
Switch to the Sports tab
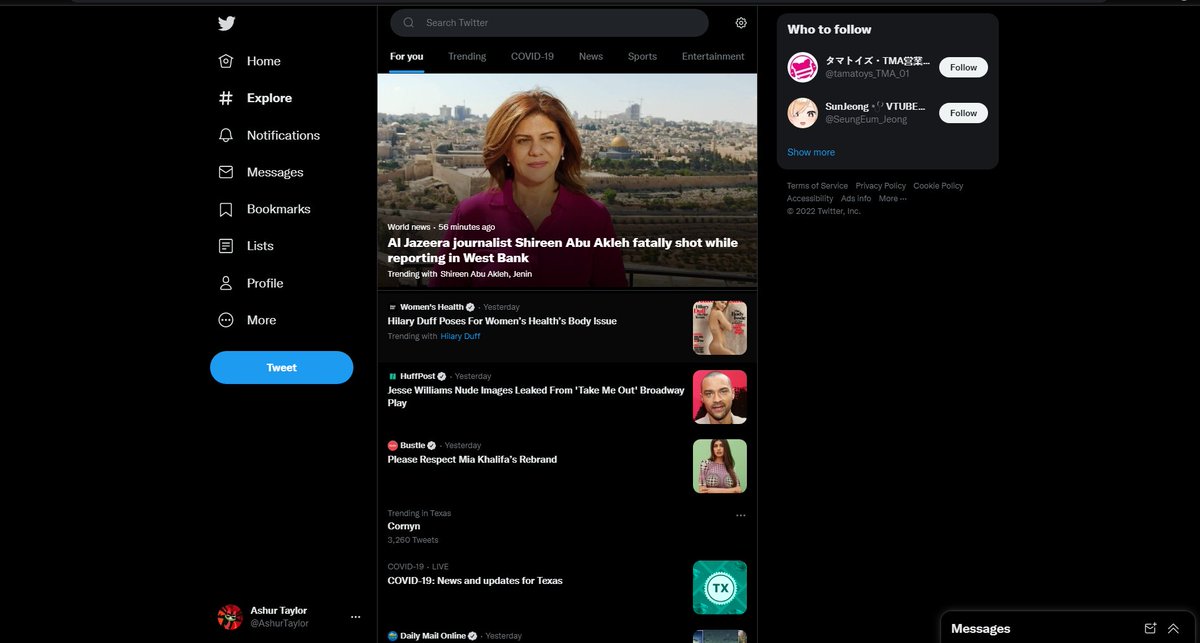tap(642, 57)
